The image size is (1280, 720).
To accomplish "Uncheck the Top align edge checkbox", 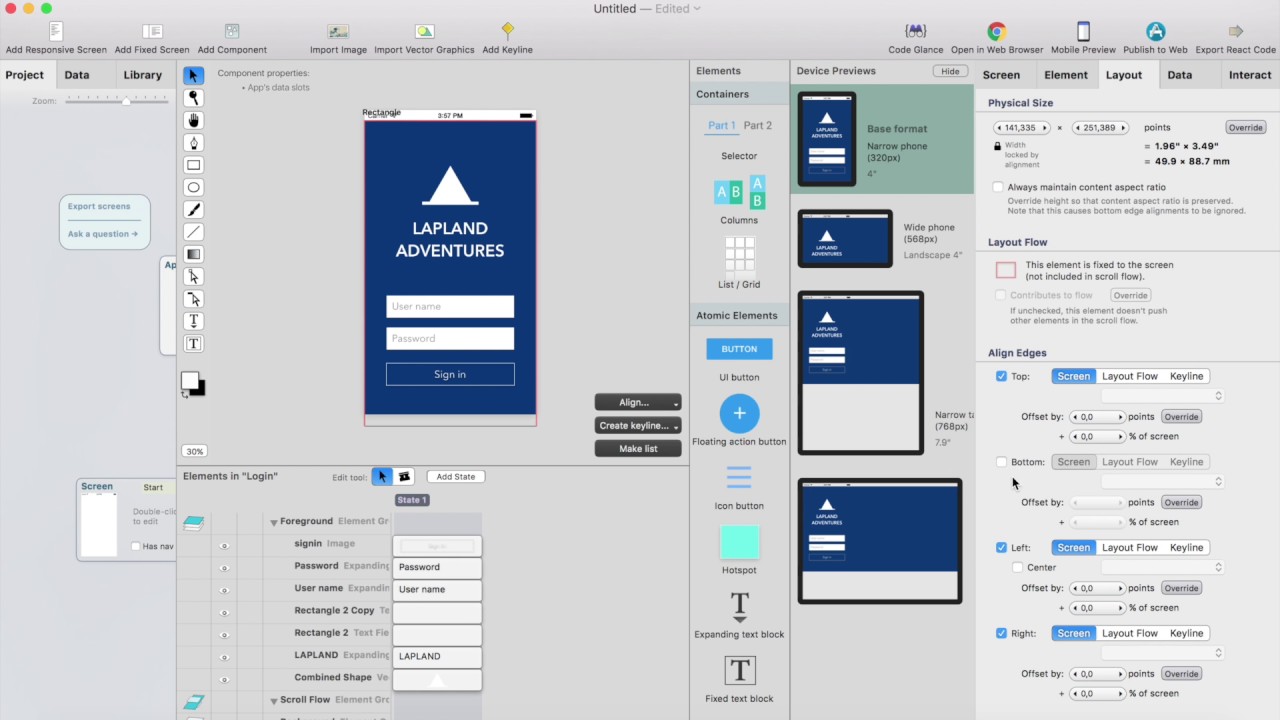I will [1001, 376].
